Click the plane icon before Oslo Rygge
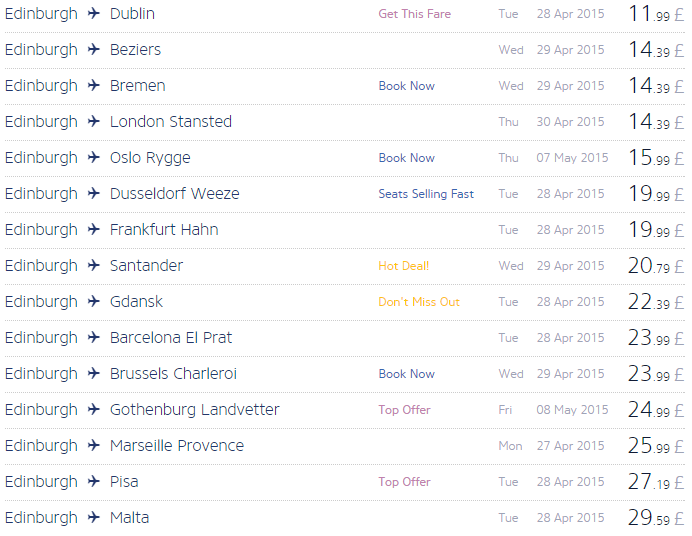The image size is (692, 536). (x=94, y=157)
